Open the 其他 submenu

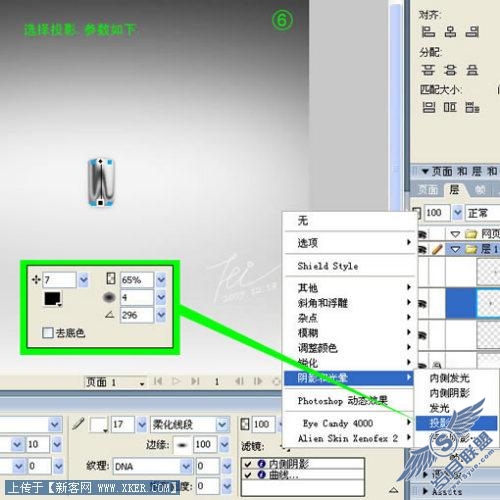point(349,287)
